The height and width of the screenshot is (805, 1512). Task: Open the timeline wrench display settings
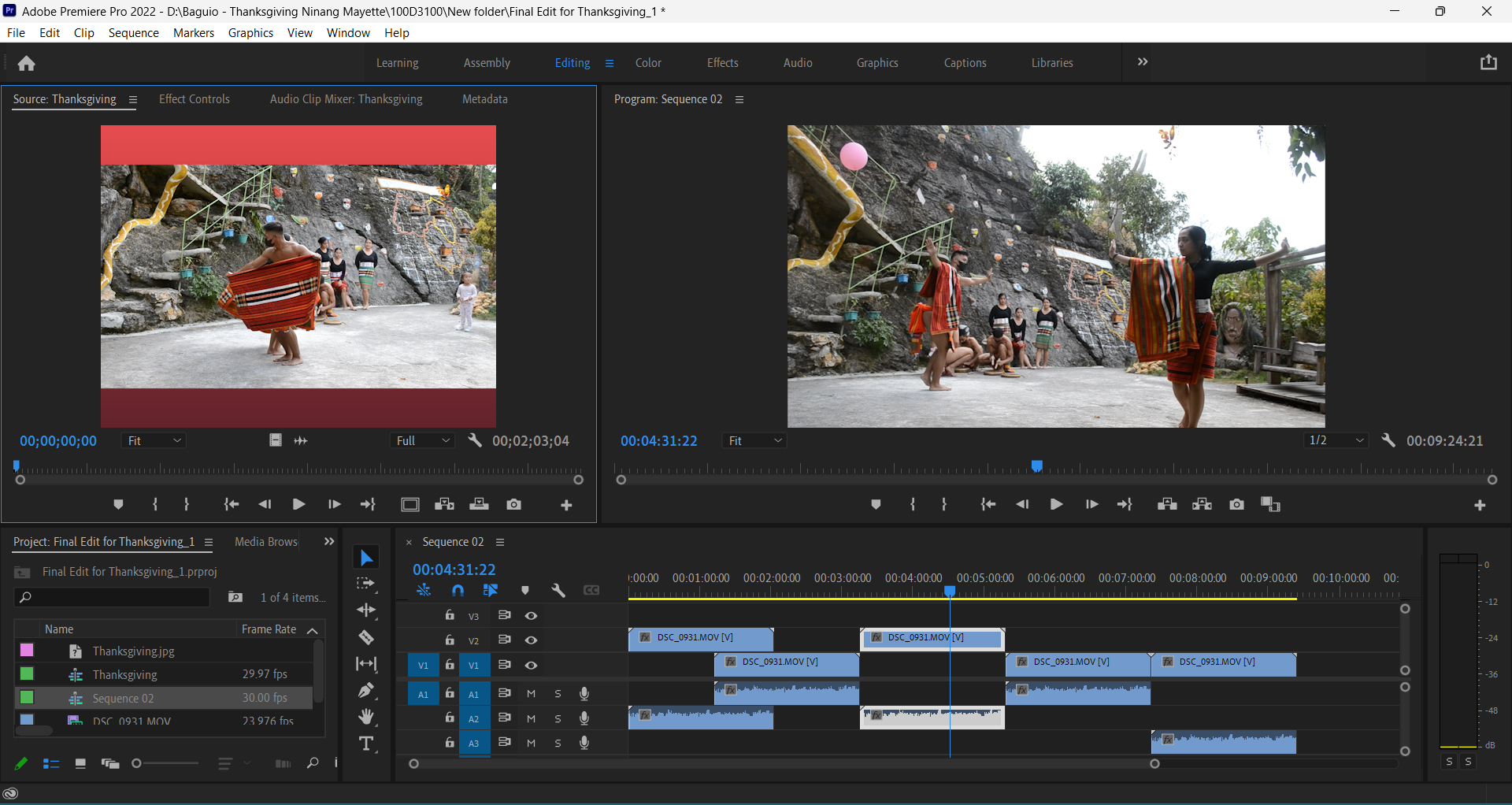(x=558, y=590)
